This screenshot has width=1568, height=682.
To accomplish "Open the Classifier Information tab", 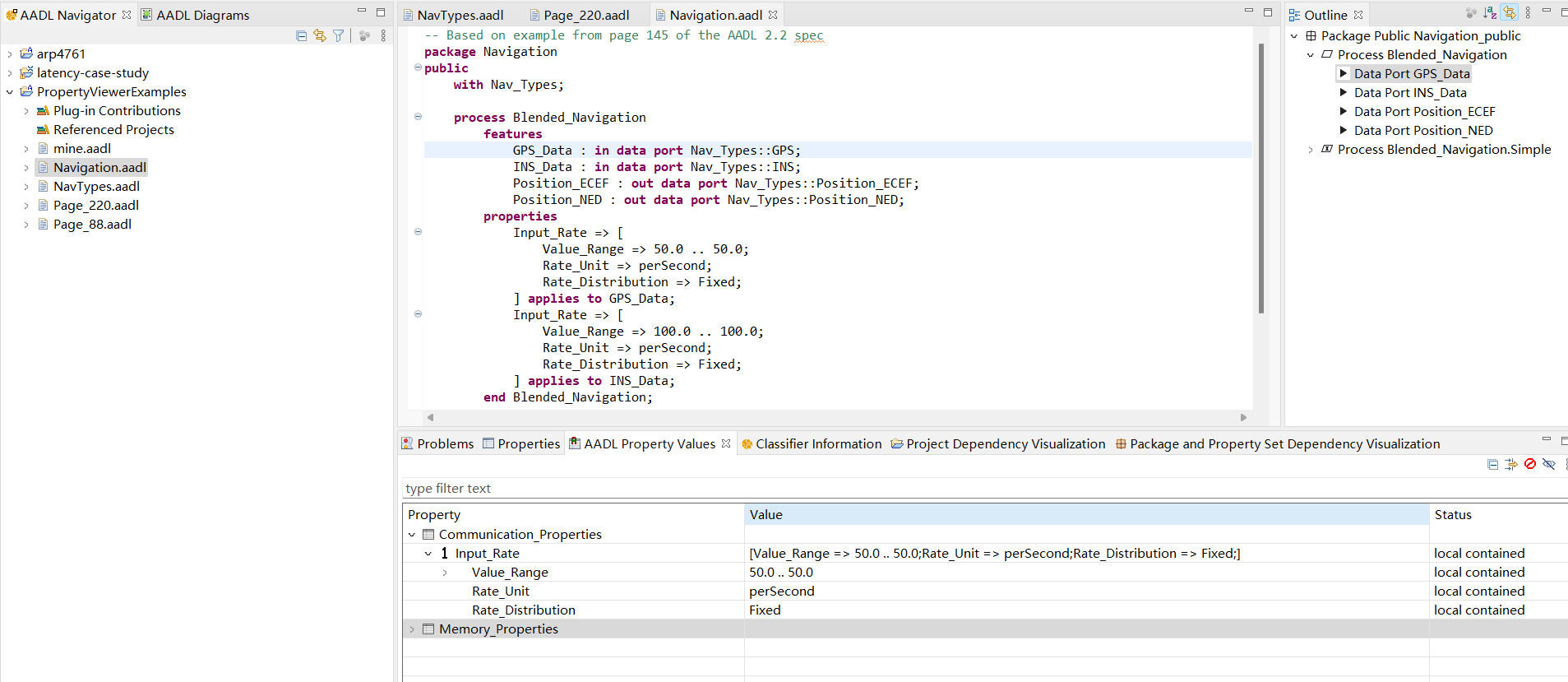I will pos(812,443).
